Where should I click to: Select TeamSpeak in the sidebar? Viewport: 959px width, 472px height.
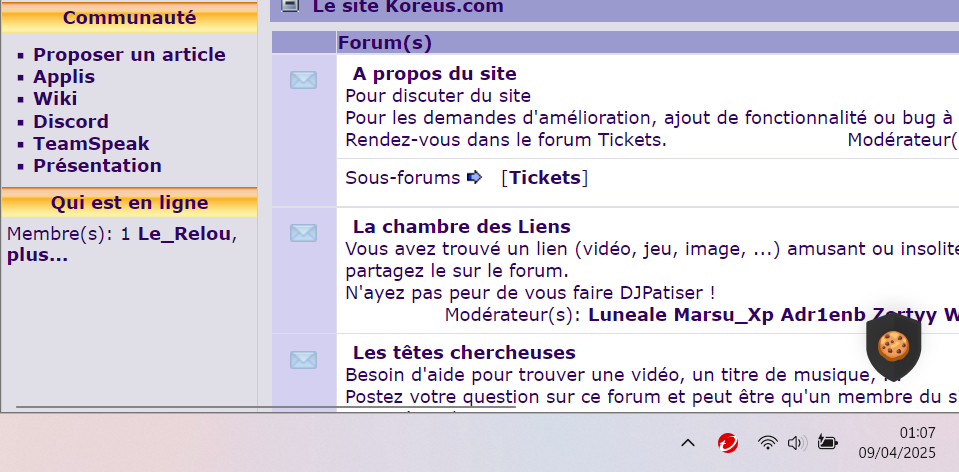point(91,144)
